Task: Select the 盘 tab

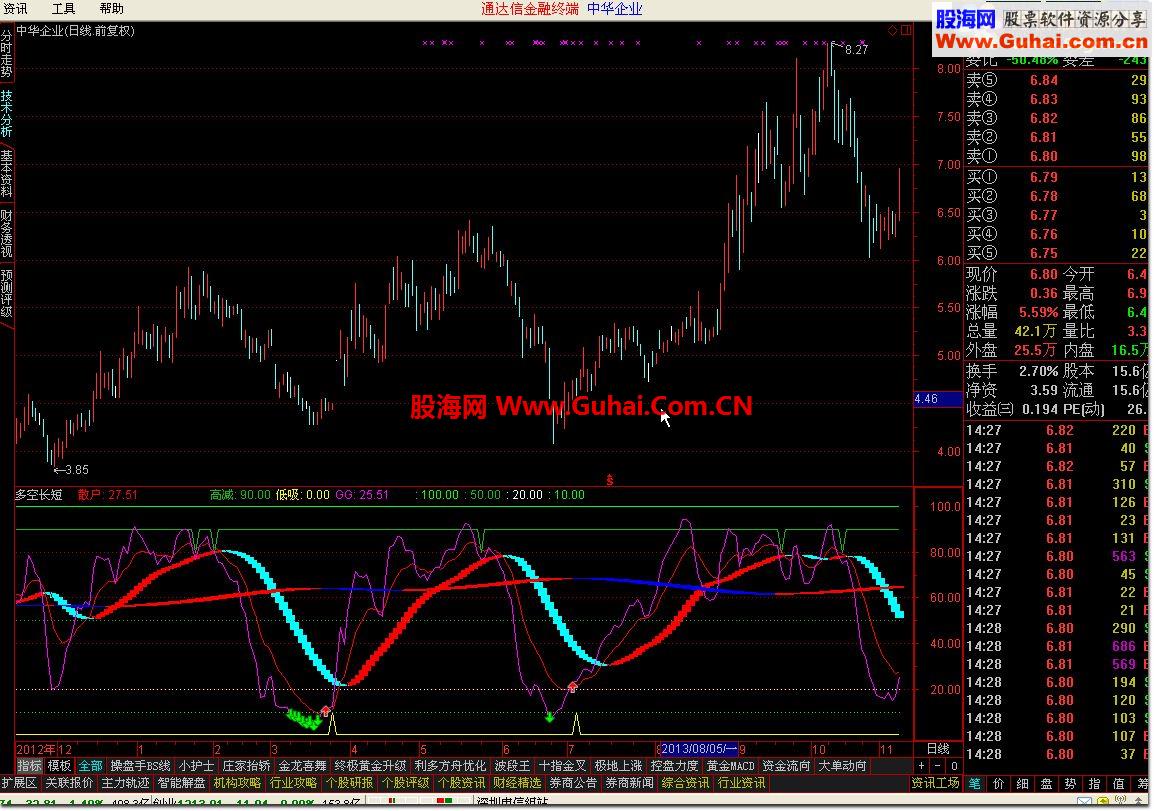Action: (x=1046, y=784)
